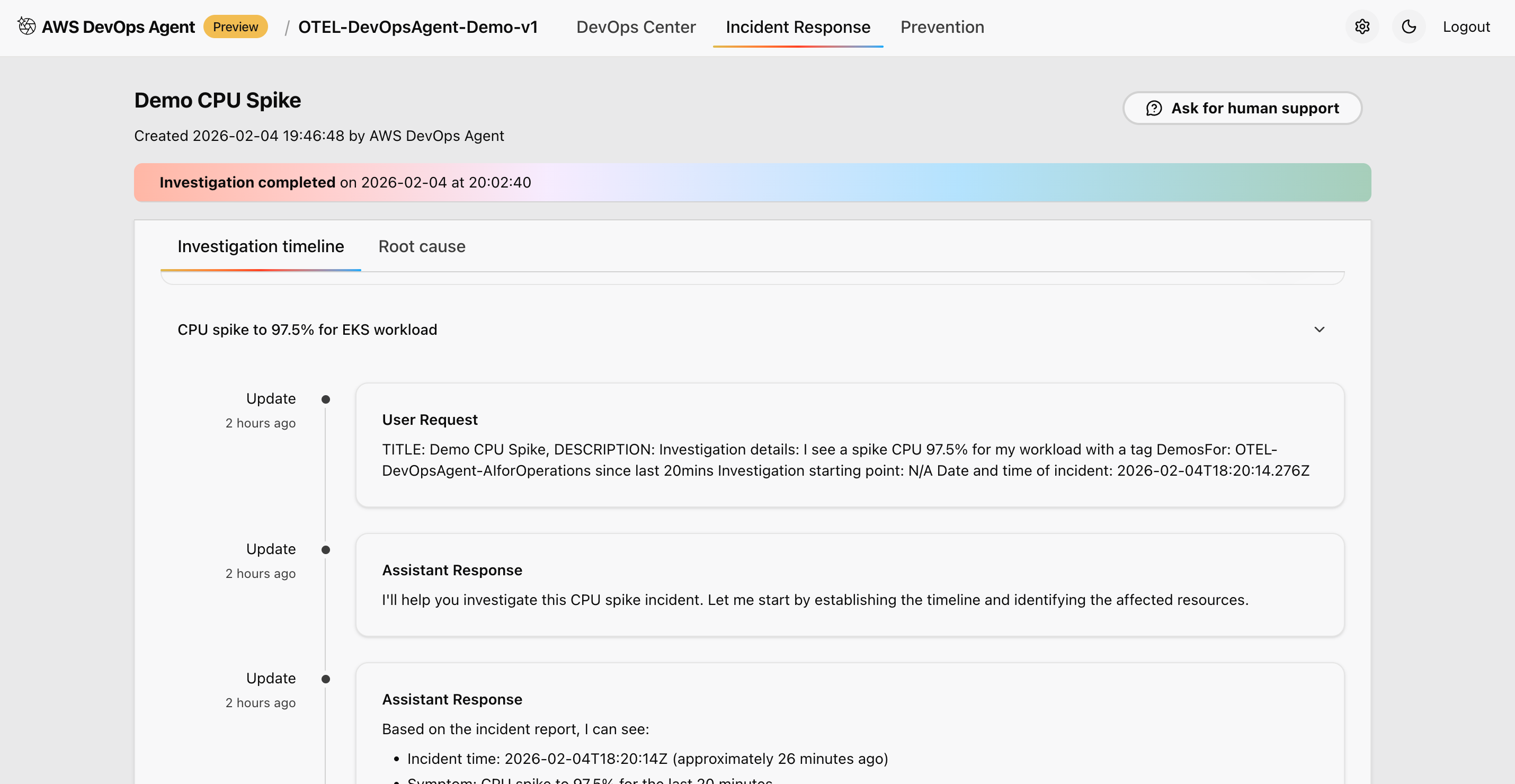The height and width of the screenshot is (784, 1515).
Task: Click the chat bubble icon on support button
Action: click(x=1154, y=108)
